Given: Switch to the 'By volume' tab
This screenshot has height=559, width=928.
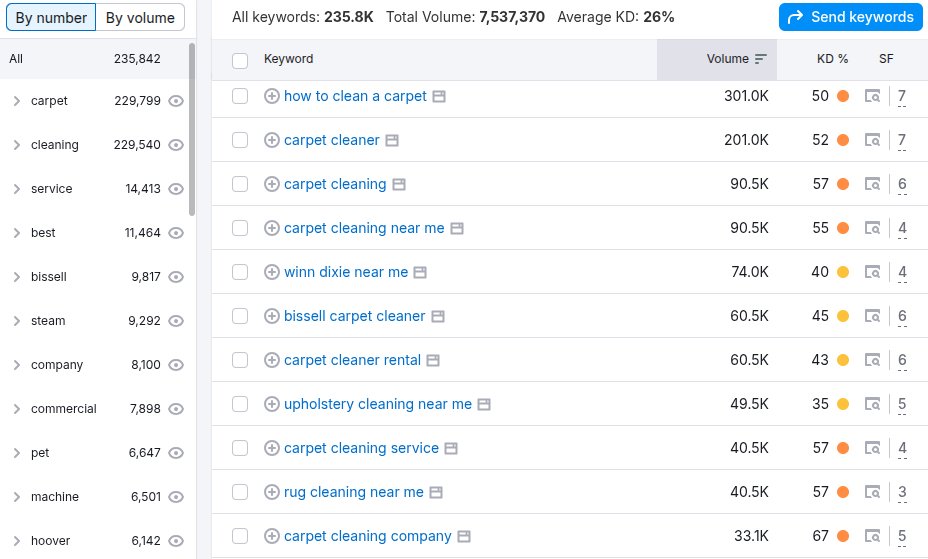Looking at the screenshot, I should click(140, 18).
